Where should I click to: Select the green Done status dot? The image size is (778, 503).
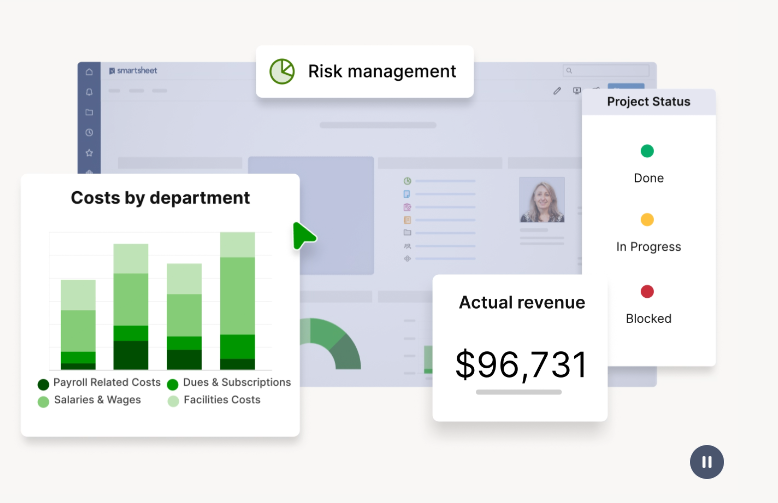[647, 151]
